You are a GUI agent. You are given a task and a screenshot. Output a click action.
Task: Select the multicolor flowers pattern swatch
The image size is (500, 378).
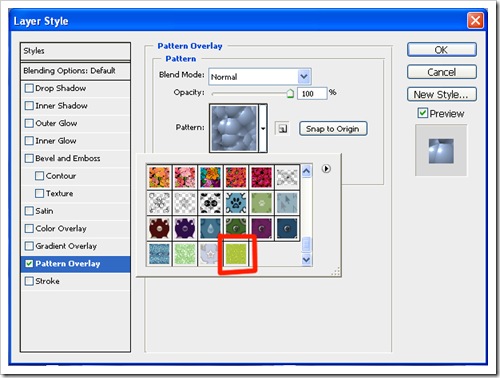(x=211, y=177)
